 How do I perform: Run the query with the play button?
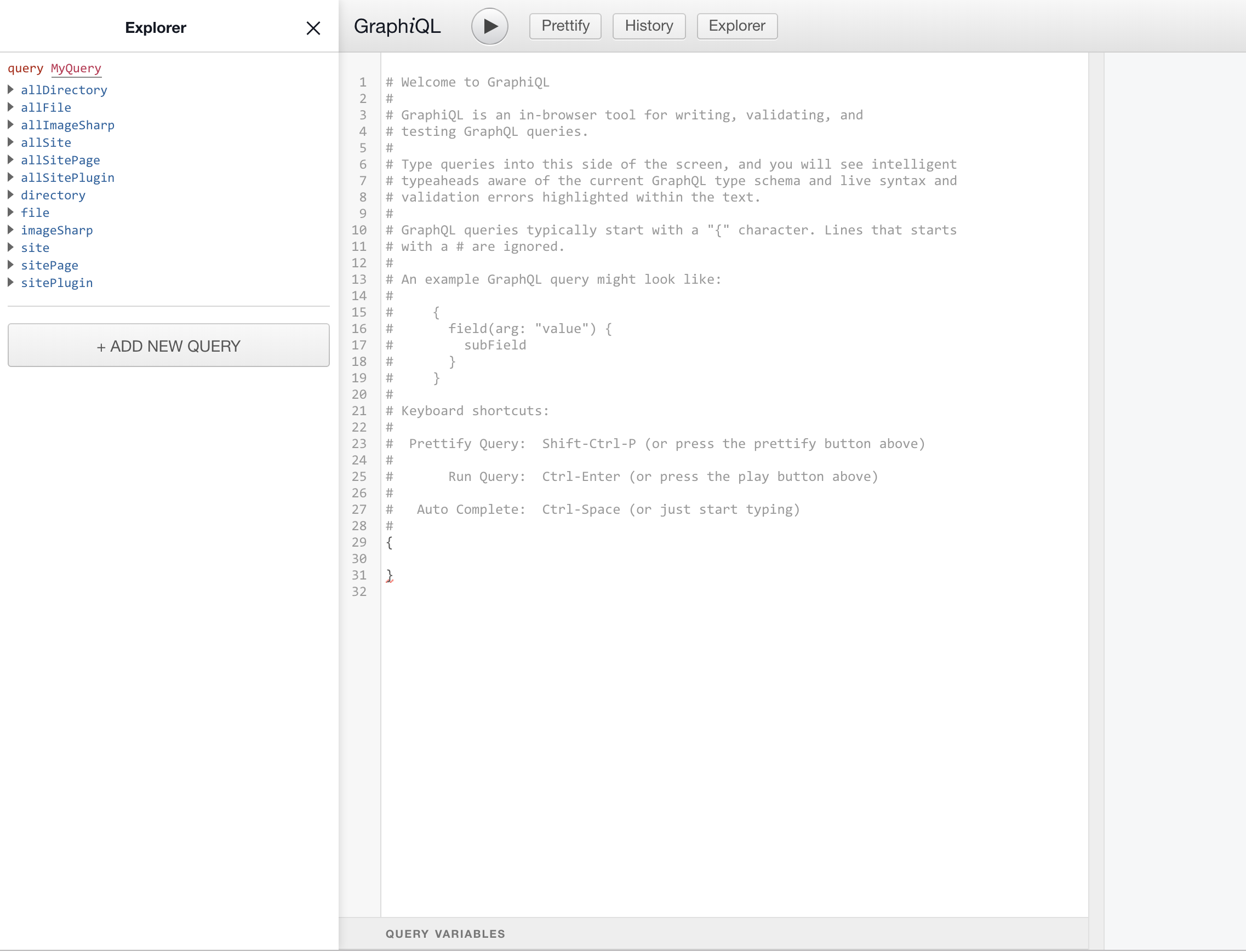pos(489,26)
